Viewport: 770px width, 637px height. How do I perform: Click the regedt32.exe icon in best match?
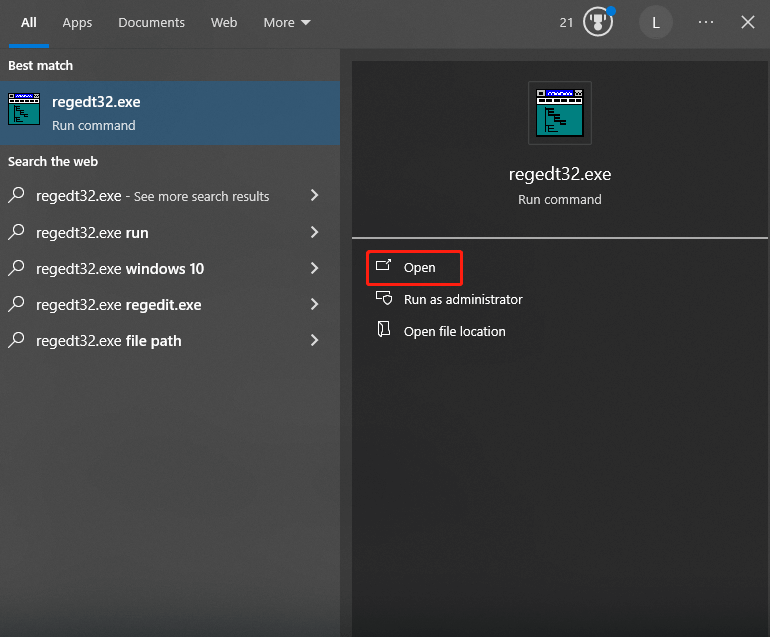[24, 109]
